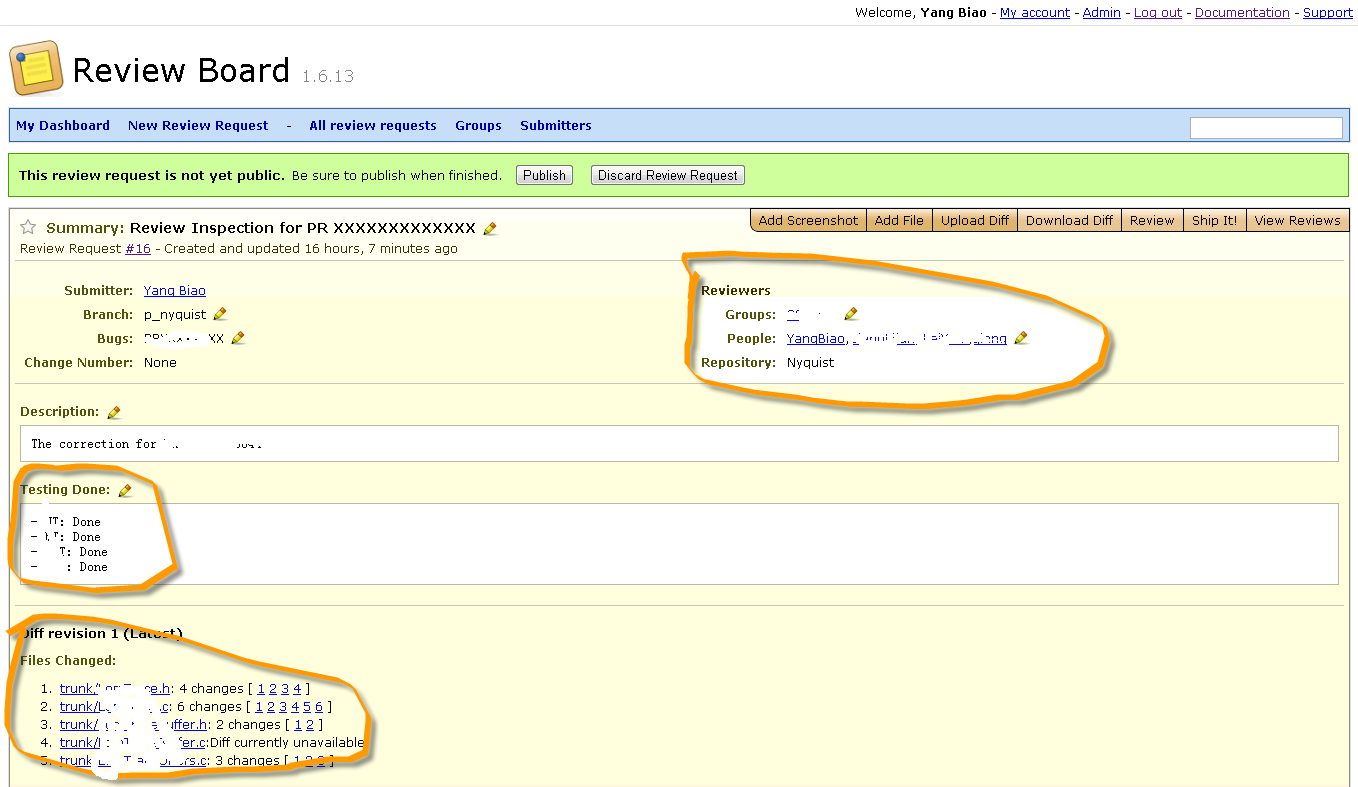The height and width of the screenshot is (787, 1358).
Task: Edit the Bugs field via pencil icon
Action: click(x=238, y=338)
